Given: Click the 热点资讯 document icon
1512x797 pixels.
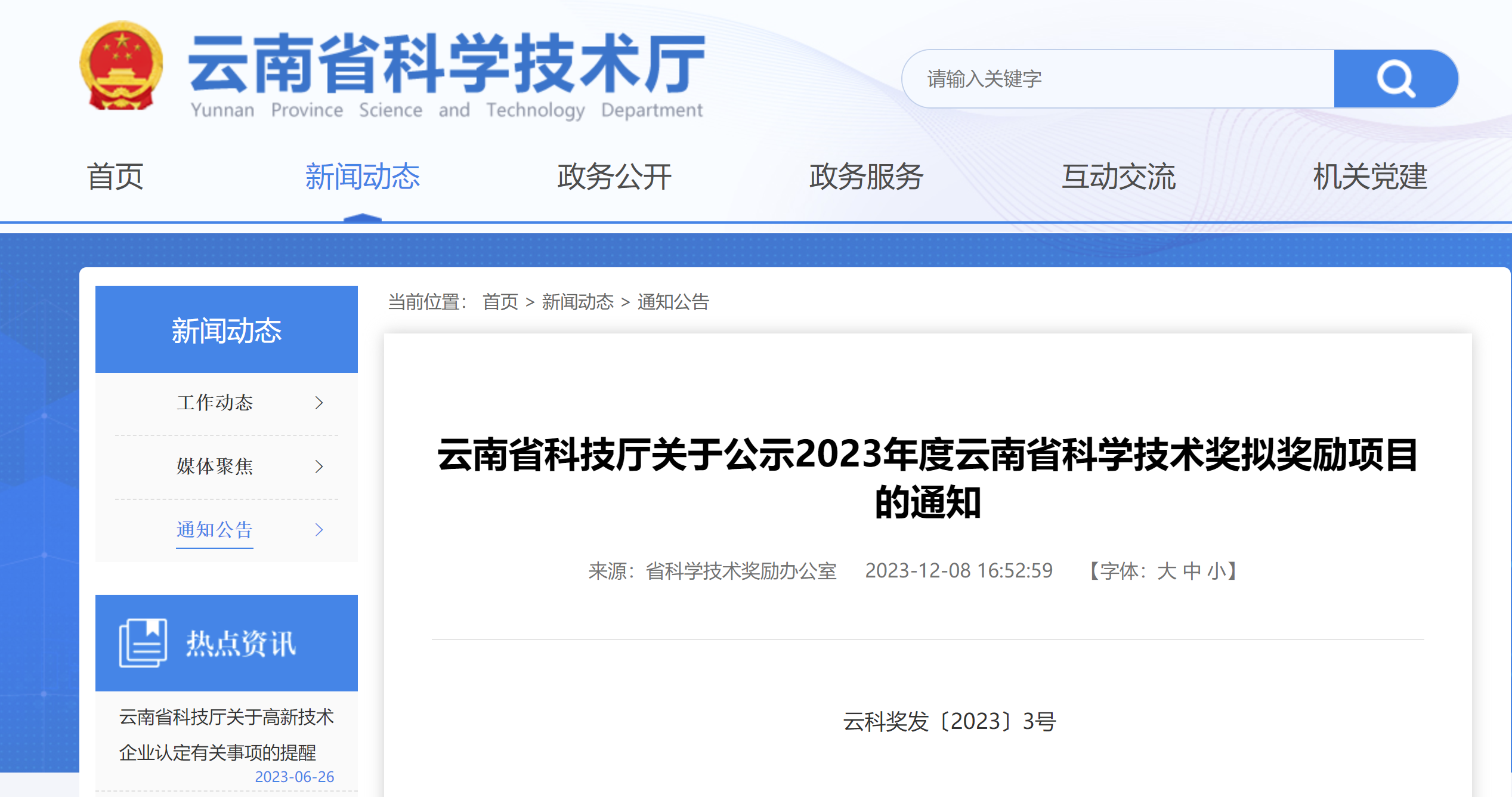Looking at the screenshot, I should coord(142,642).
